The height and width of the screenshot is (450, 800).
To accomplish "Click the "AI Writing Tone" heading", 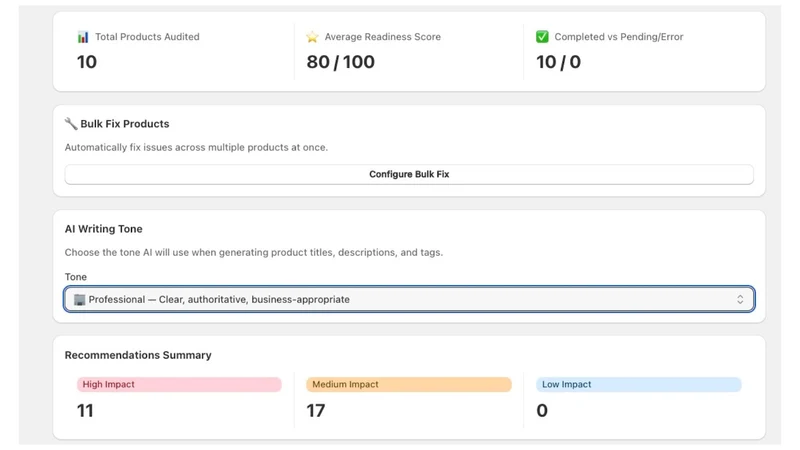I will 104,229.
